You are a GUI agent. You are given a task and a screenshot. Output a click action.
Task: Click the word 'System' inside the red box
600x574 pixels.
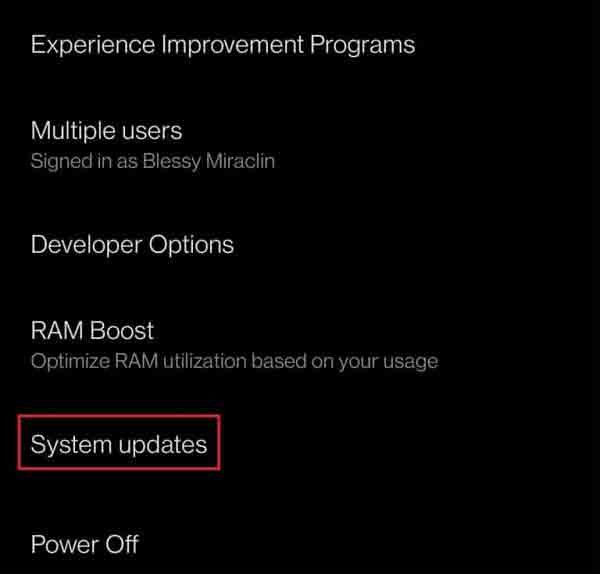point(71,445)
